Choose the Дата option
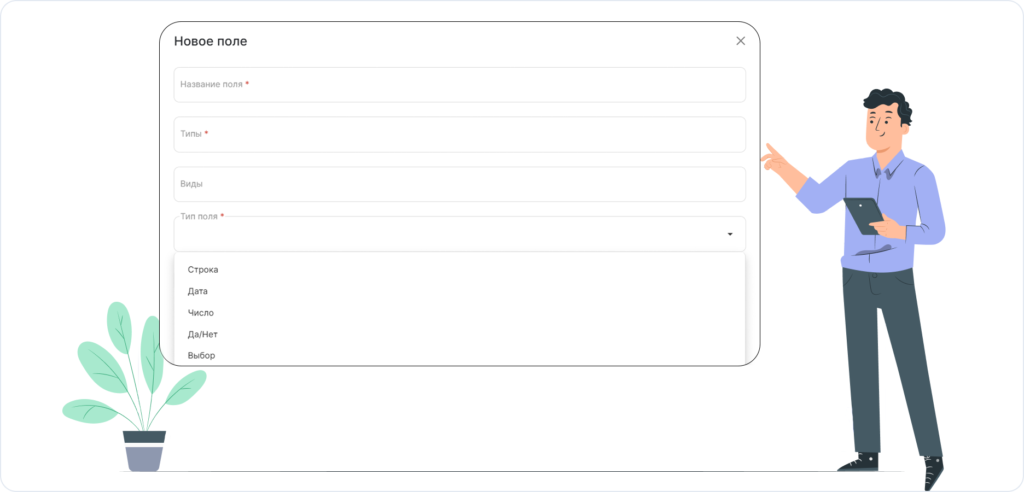The height and width of the screenshot is (492, 1024). point(197,291)
